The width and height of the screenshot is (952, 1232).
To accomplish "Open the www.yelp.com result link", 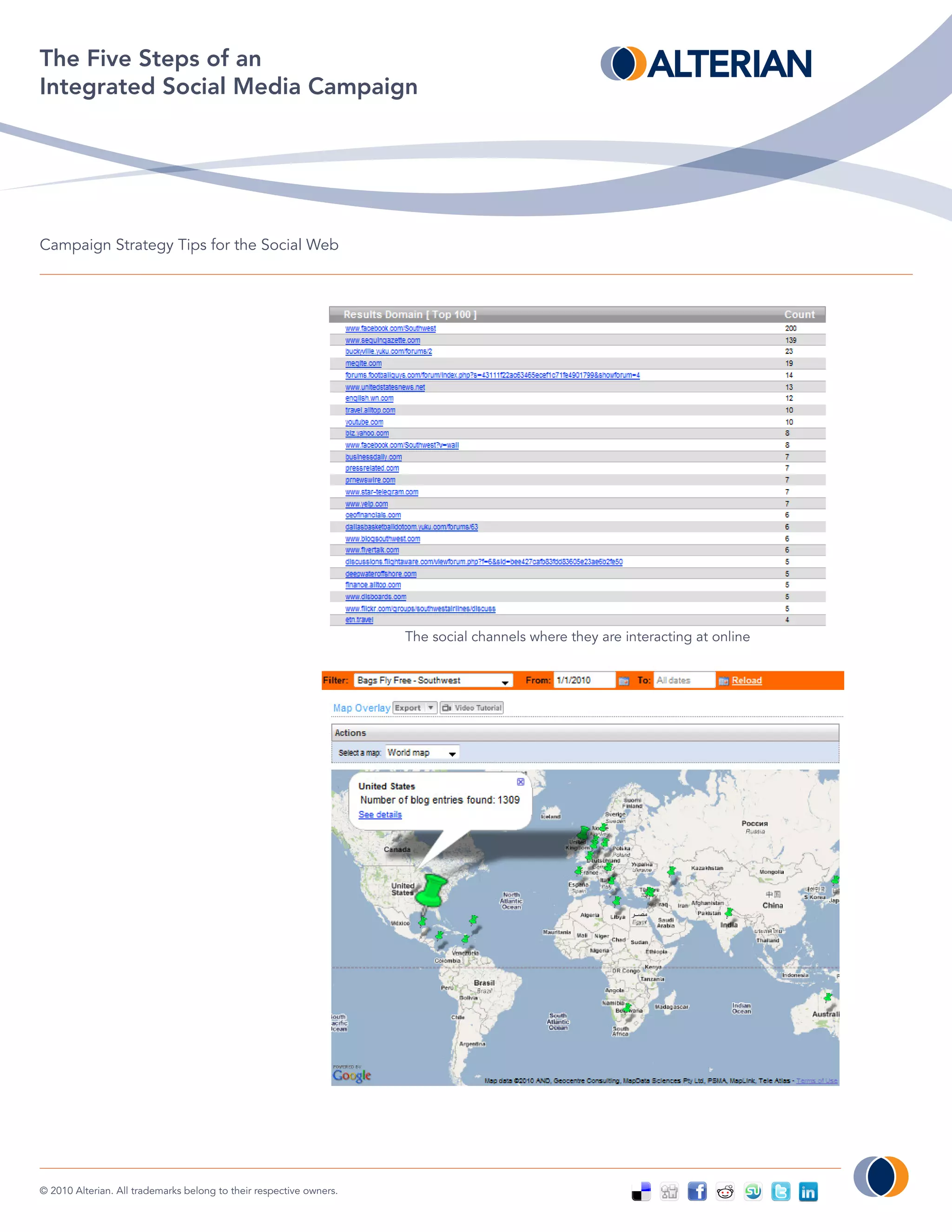I will click(367, 504).
